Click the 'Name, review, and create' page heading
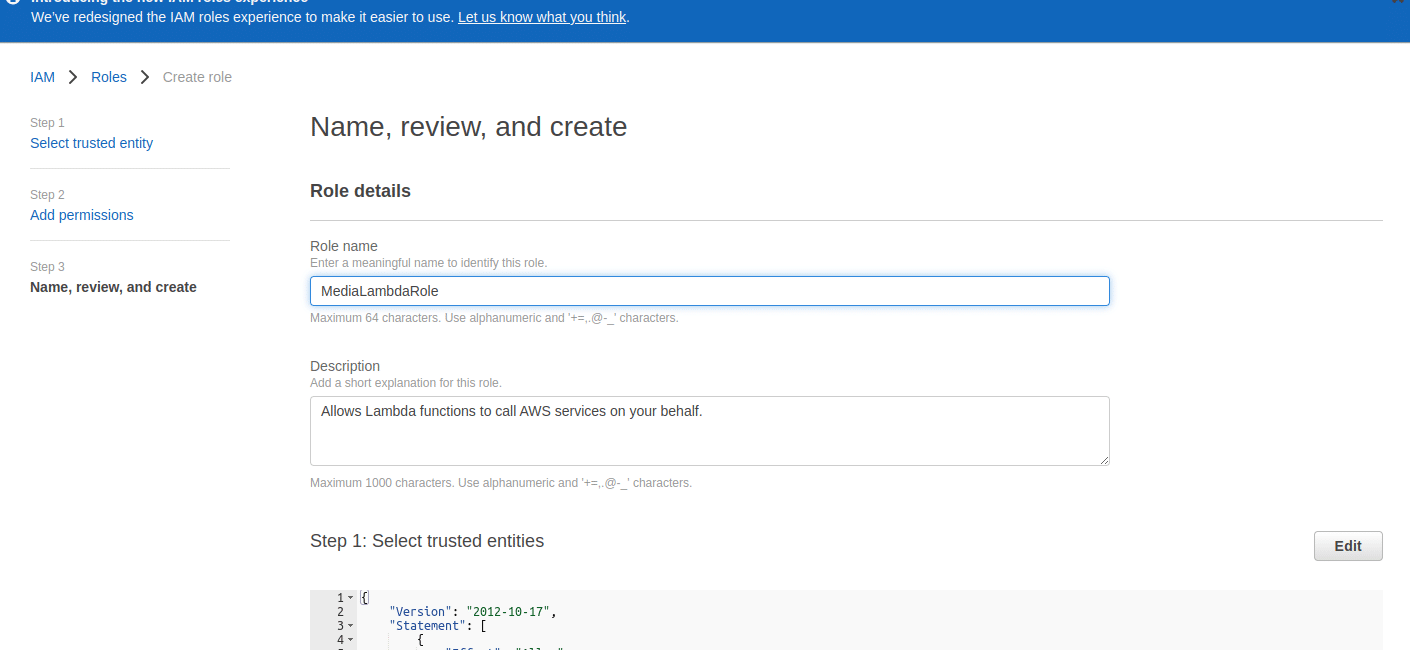This screenshot has width=1410, height=650. pyautogui.click(x=468, y=127)
